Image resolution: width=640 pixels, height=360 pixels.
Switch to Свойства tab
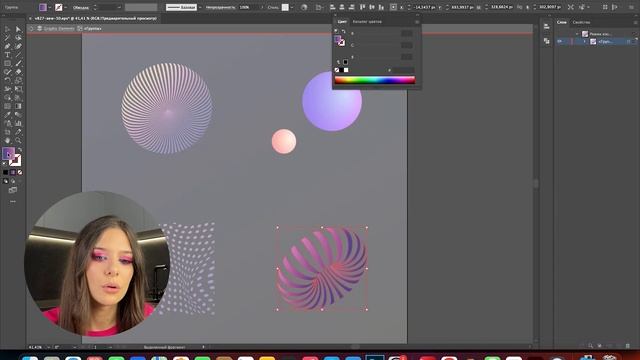(x=581, y=22)
